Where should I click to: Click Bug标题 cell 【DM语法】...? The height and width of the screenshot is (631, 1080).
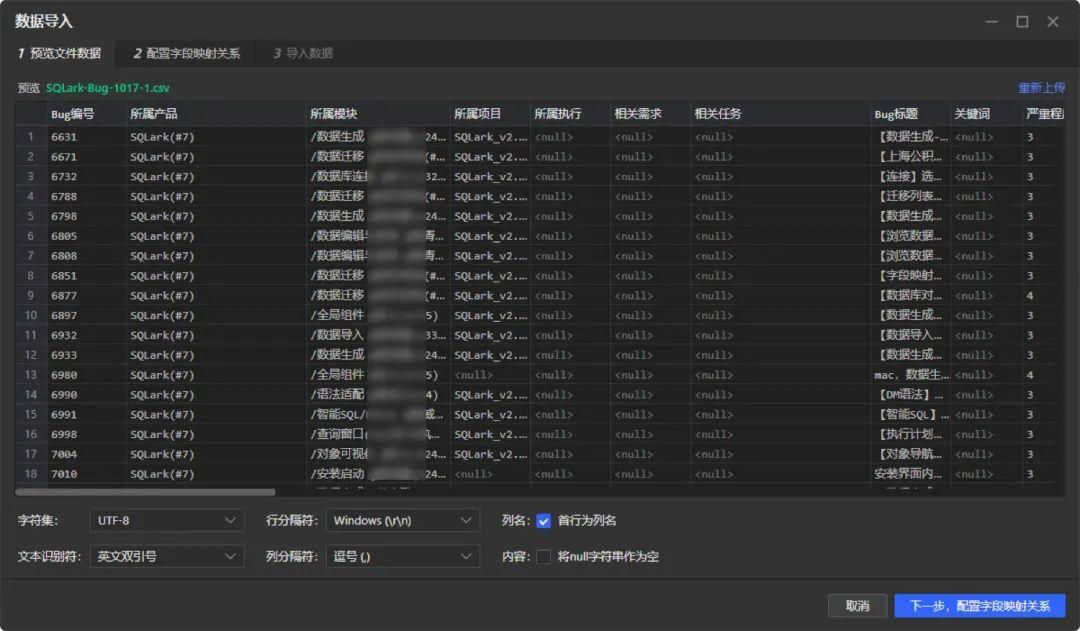point(911,395)
